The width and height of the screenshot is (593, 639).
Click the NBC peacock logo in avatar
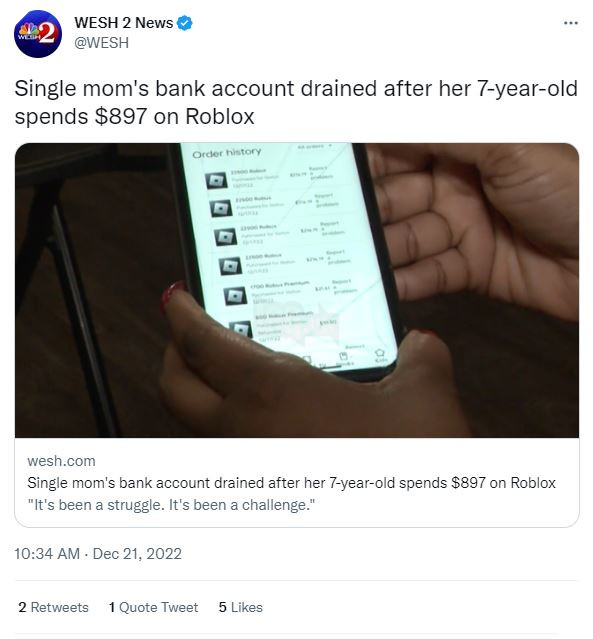pyautogui.click(x=27, y=29)
